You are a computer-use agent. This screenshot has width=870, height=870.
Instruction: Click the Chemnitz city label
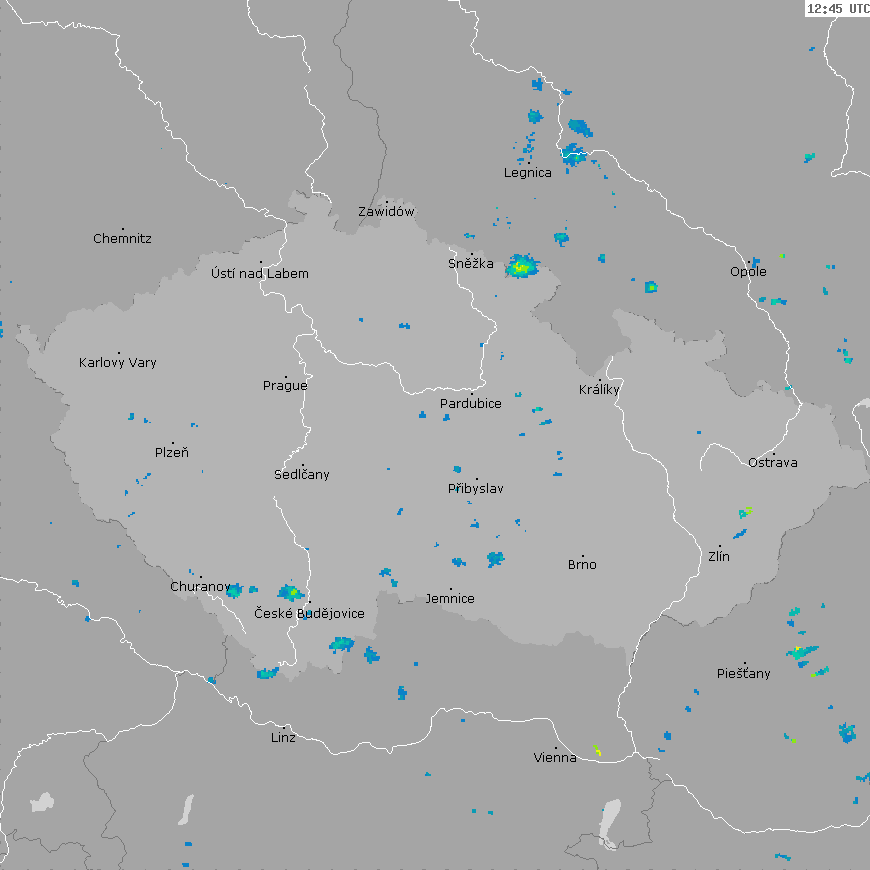122,239
